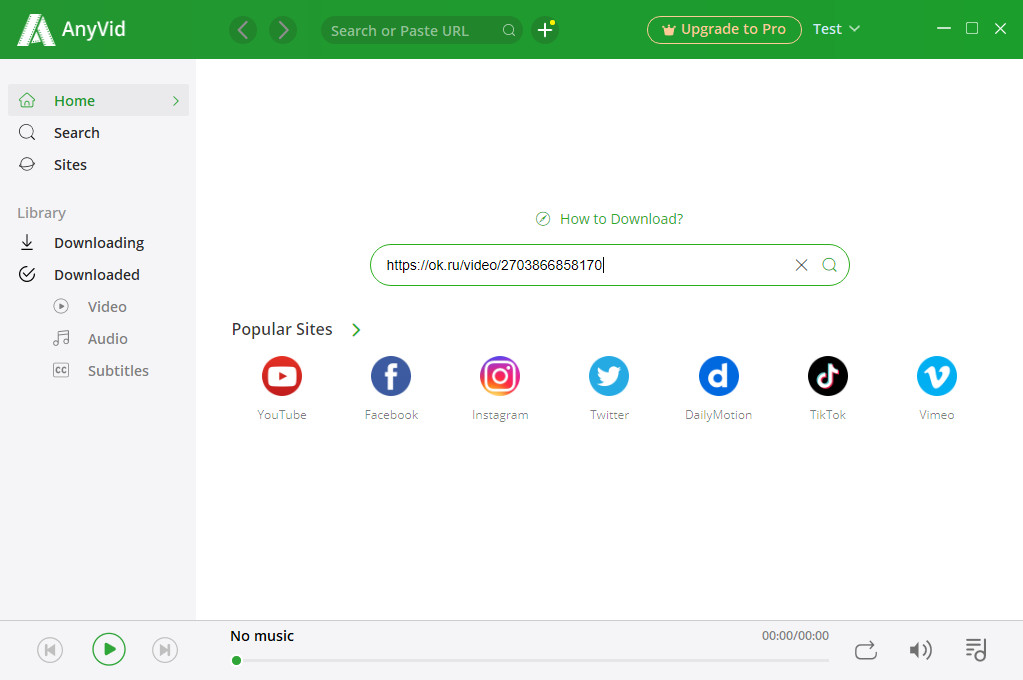Minimize the AnyVid window

pos(943,29)
